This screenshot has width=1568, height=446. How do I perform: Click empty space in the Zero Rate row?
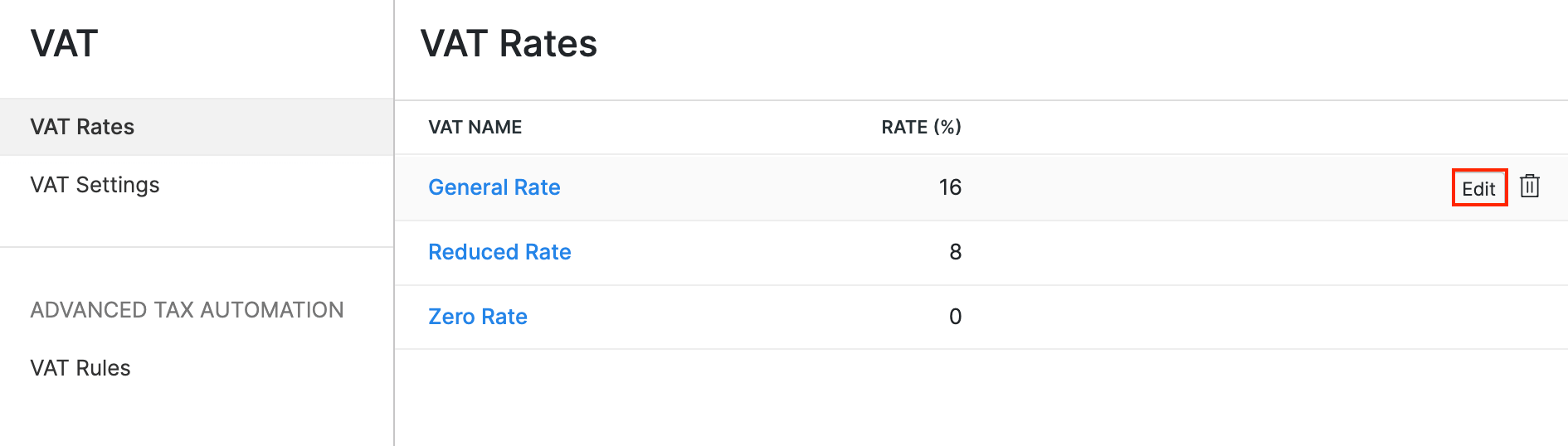pyautogui.click(x=1203, y=317)
